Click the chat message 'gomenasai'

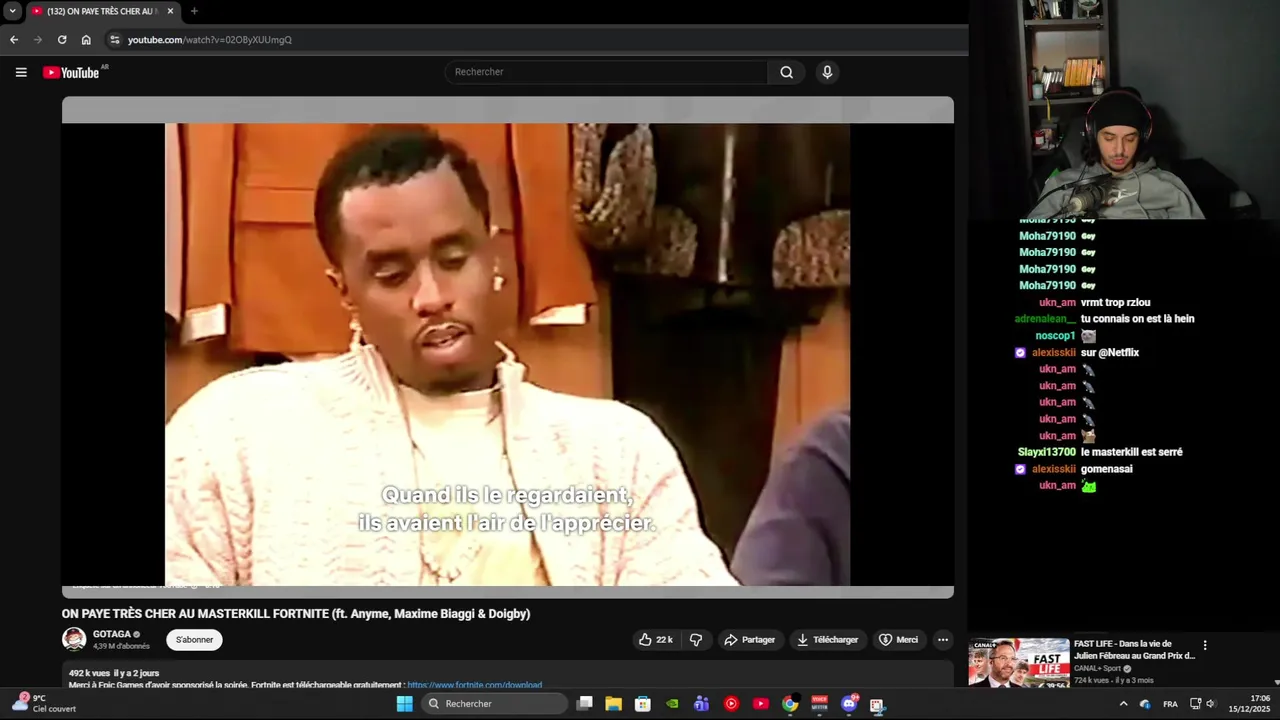(1106, 469)
